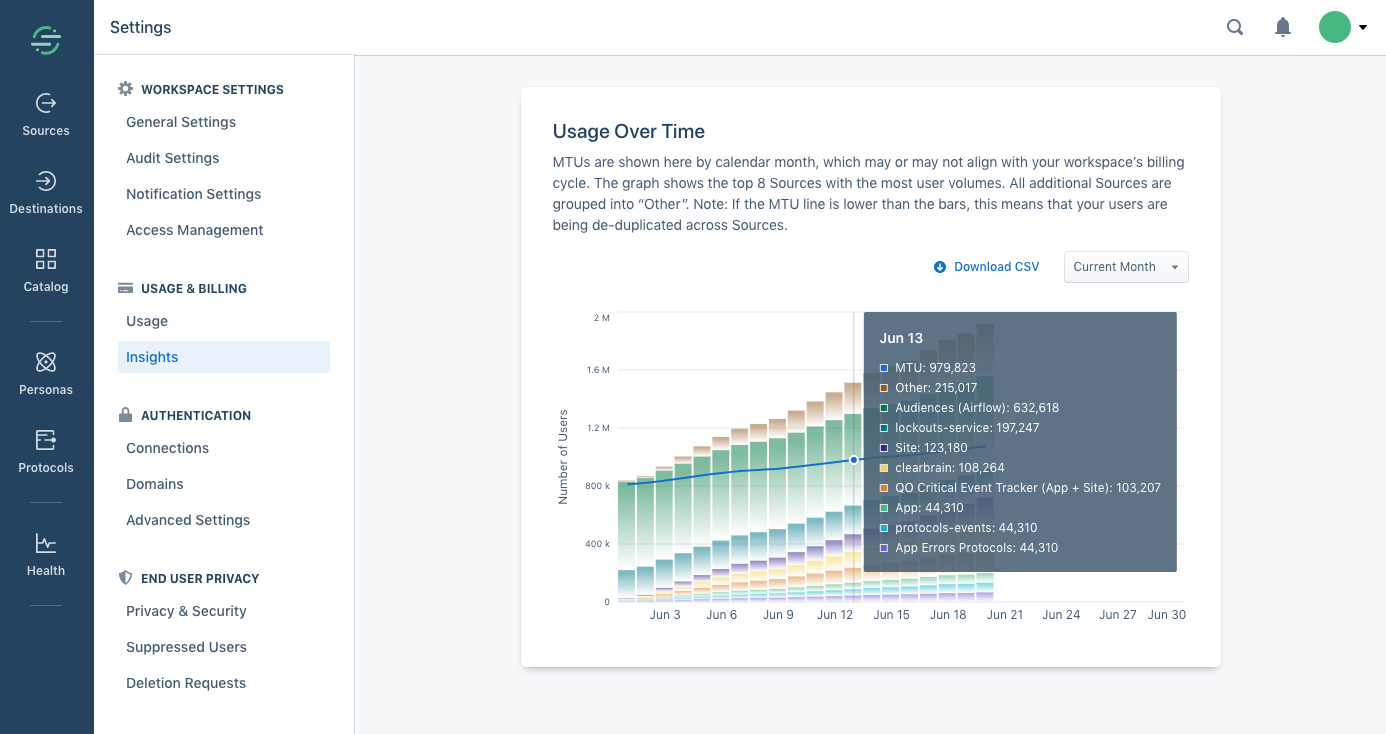This screenshot has height=734, width=1386.
Task: Go to Access Management settings
Action: (x=195, y=230)
